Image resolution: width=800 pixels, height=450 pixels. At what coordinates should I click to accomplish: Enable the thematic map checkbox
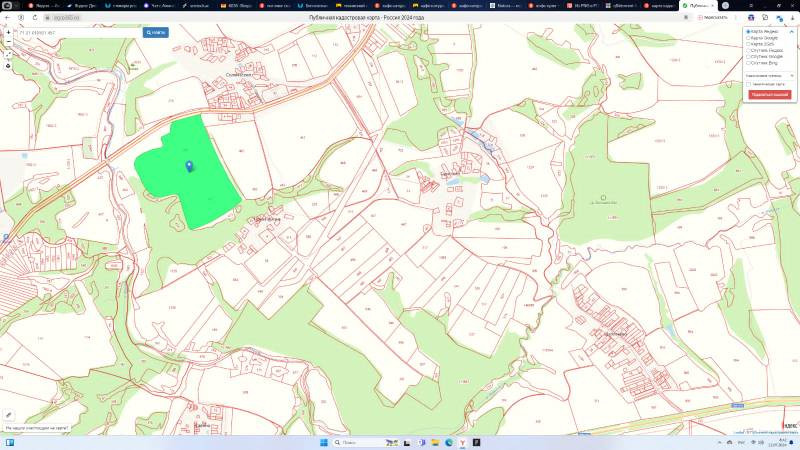pyautogui.click(x=749, y=84)
